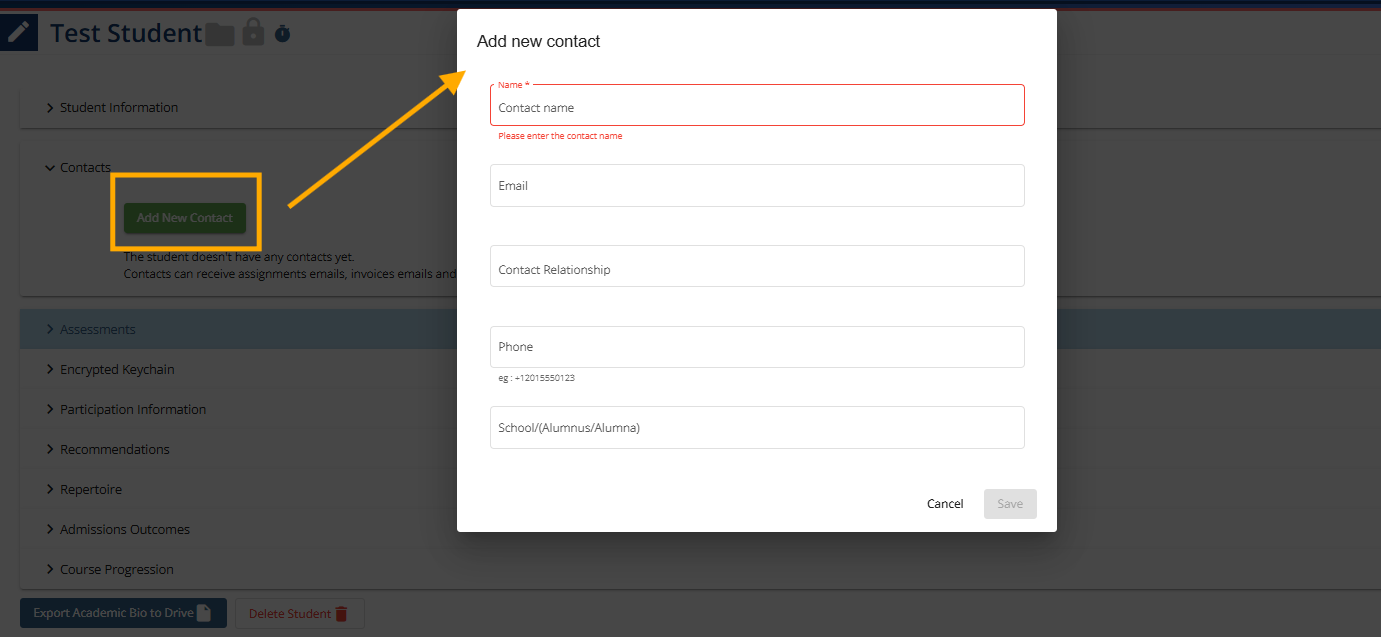Click the pencil edit icon beside Test Student

coord(18,33)
